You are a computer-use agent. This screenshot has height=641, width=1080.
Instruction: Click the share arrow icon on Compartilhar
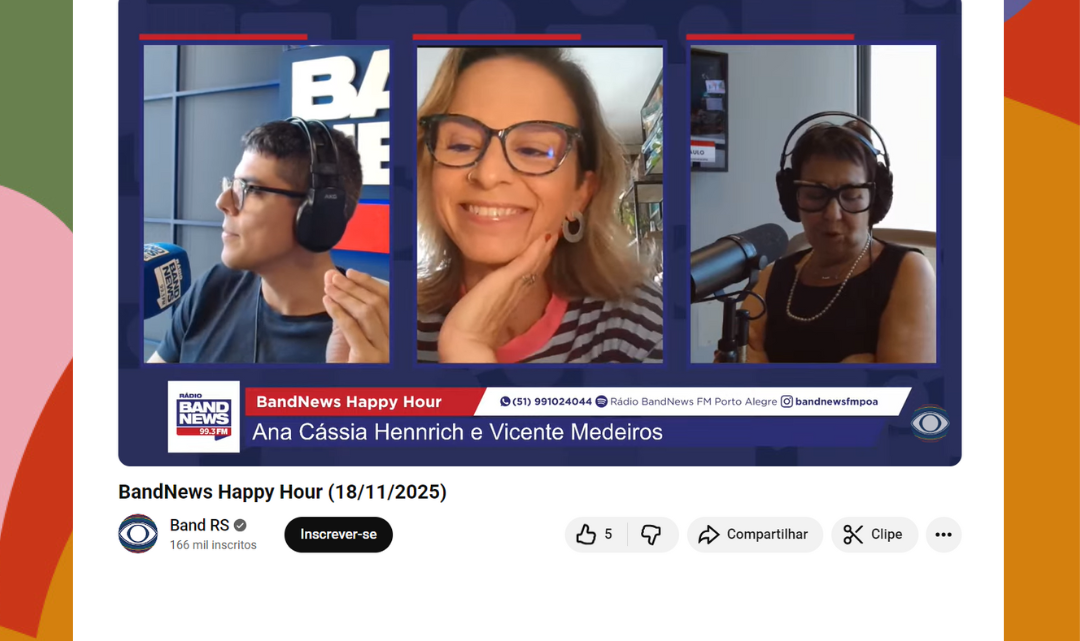tap(709, 534)
